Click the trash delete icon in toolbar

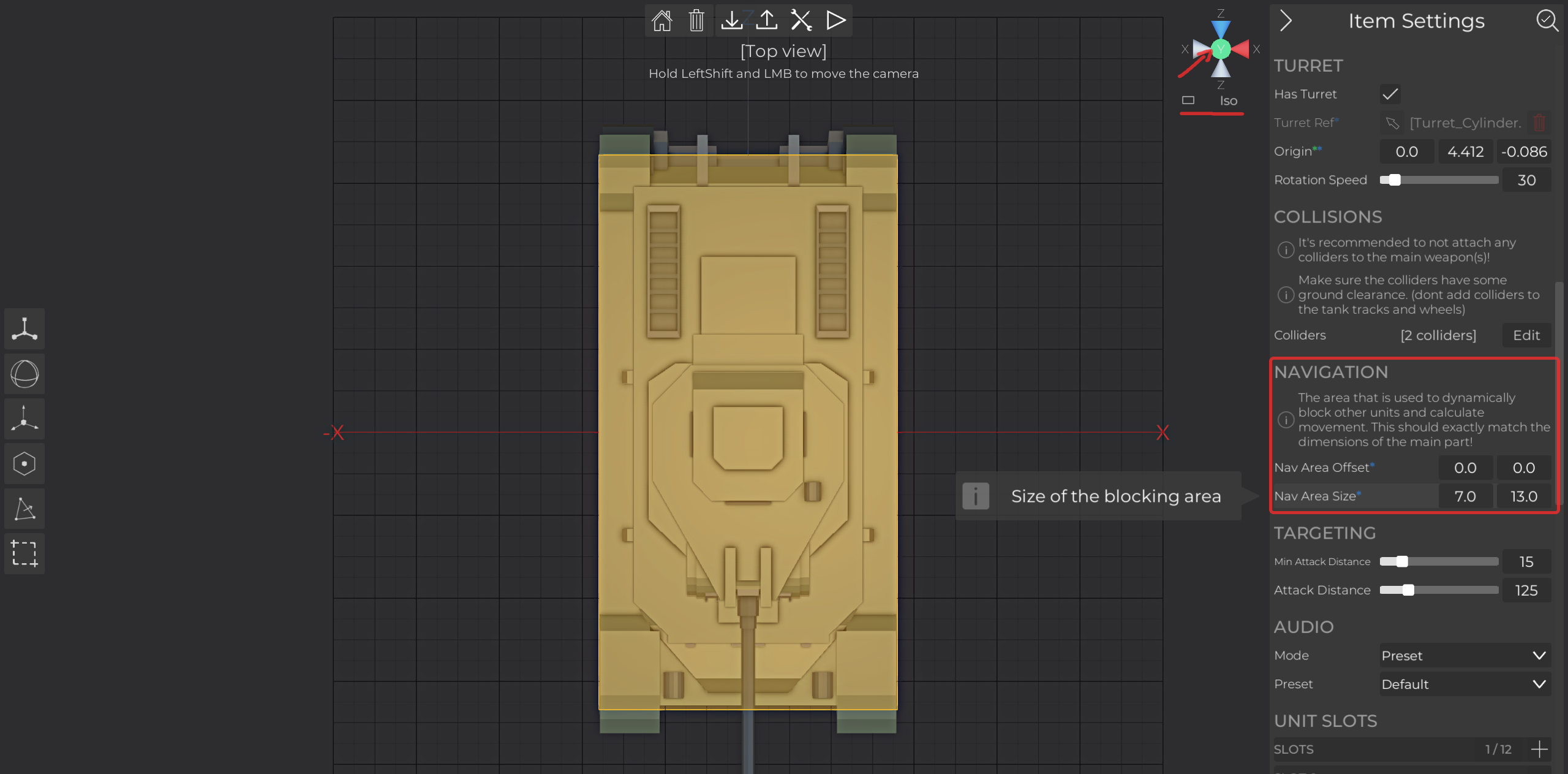pos(696,21)
